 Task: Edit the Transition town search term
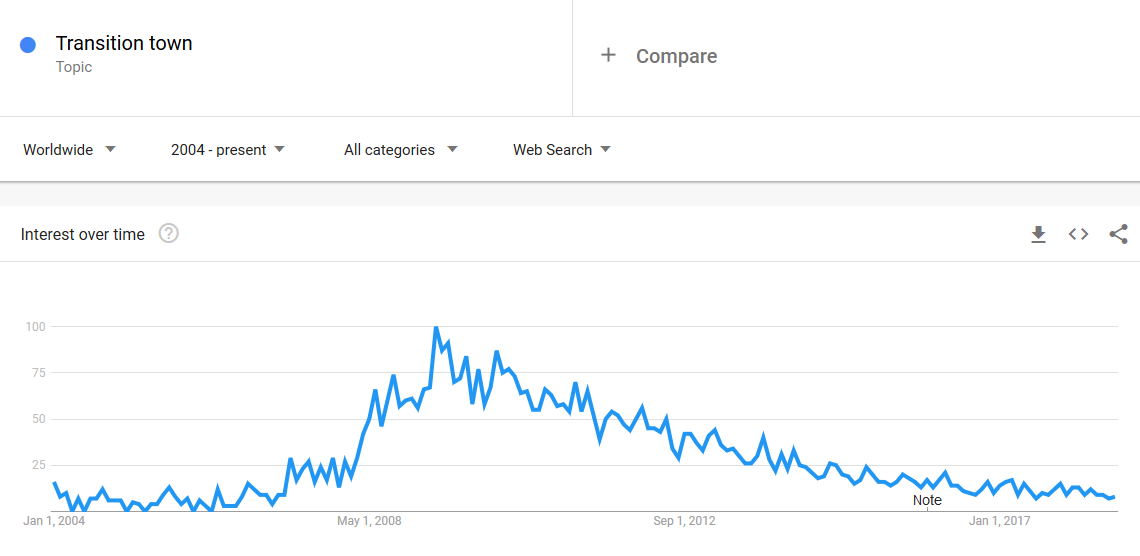pyautogui.click(x=124, y=44)
